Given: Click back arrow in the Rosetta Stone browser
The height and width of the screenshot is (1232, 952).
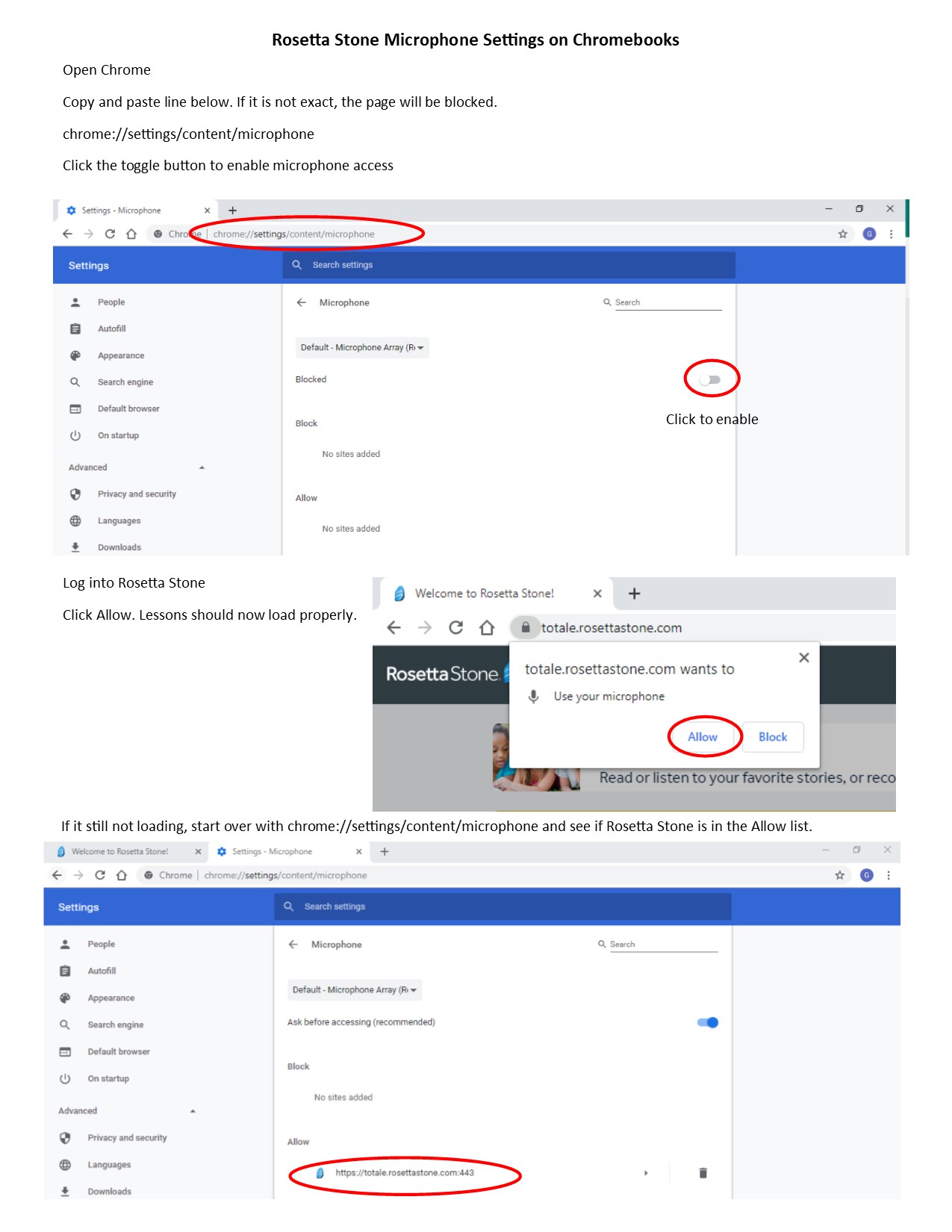Looking at the screenshot, I should tap(394, 628).
